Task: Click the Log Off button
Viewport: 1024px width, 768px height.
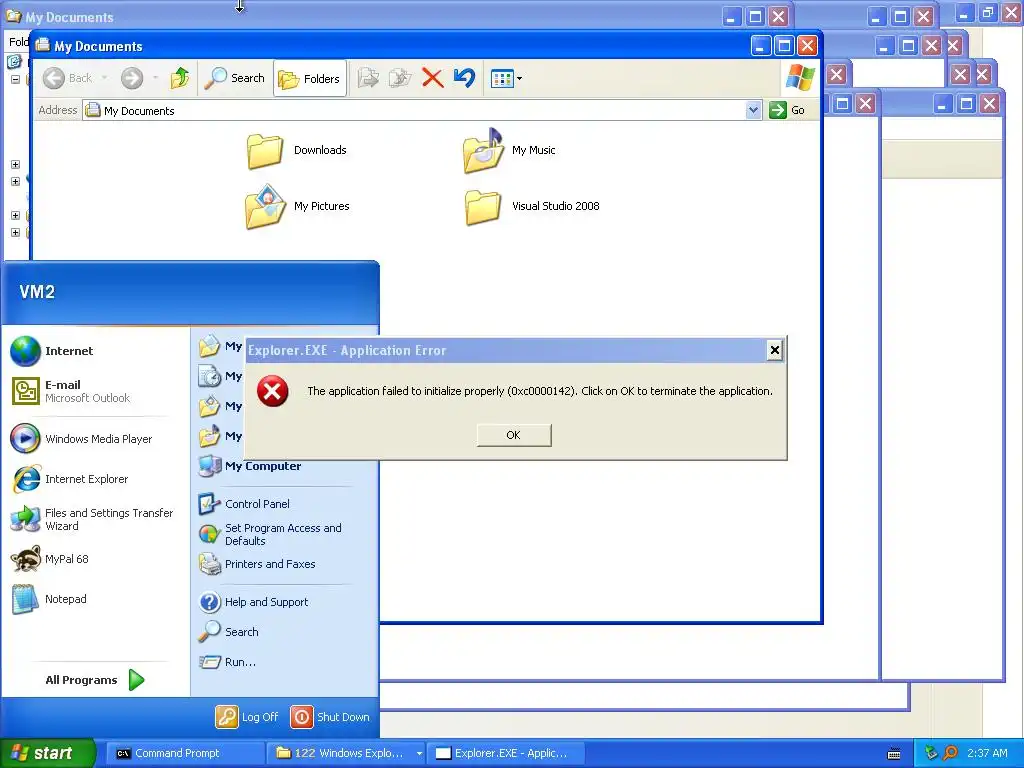Action: point(247,716)
